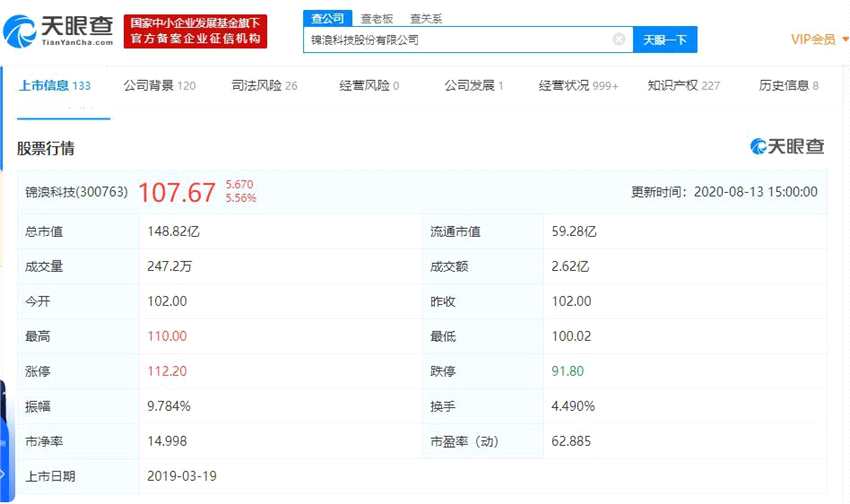Click the 成交额 row label
The width and height of the screenshot is (850, 504).
point(449,267)
